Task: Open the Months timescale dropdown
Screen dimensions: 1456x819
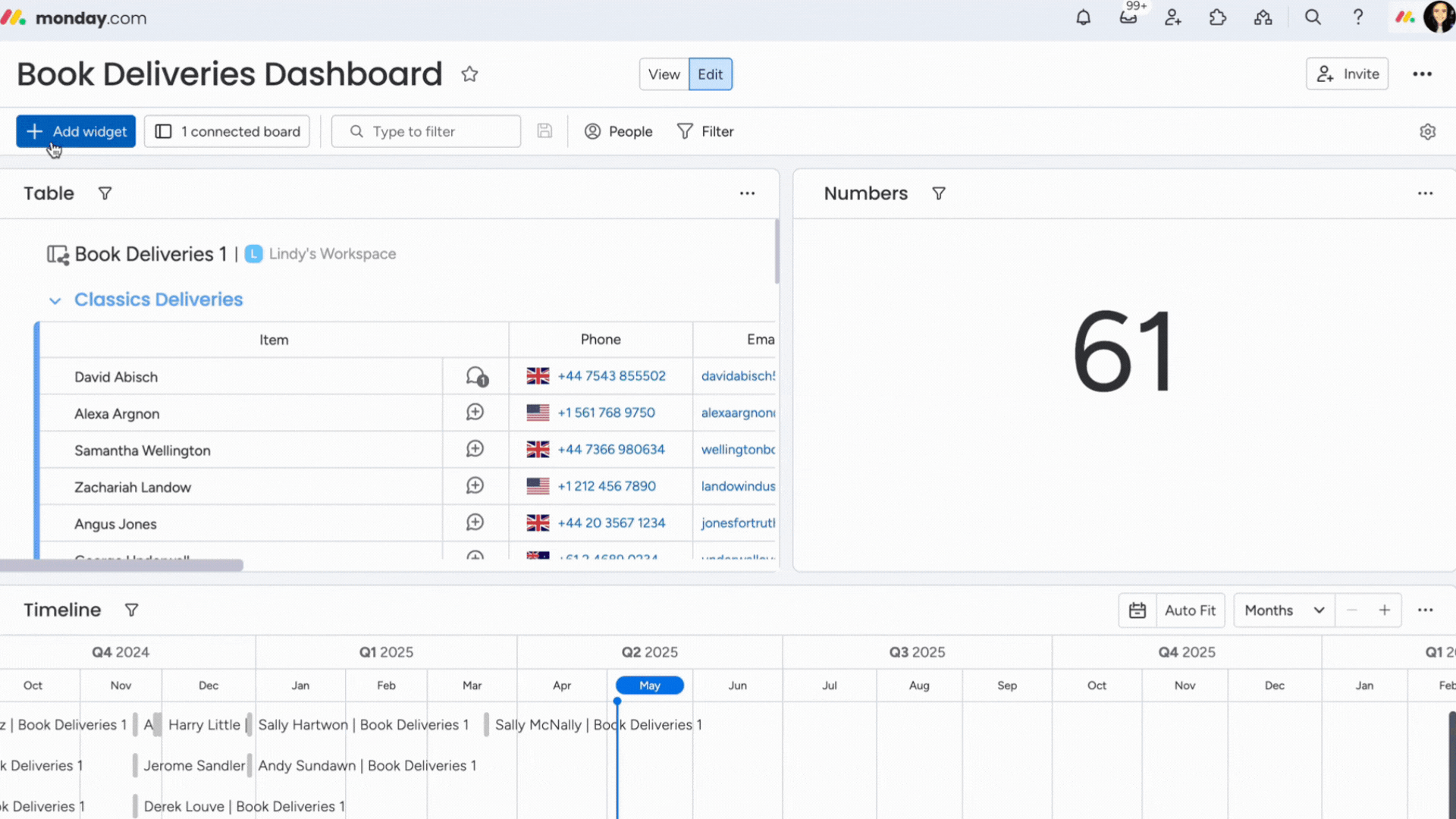Action: pyautogui.click(x=1284, y=610)
